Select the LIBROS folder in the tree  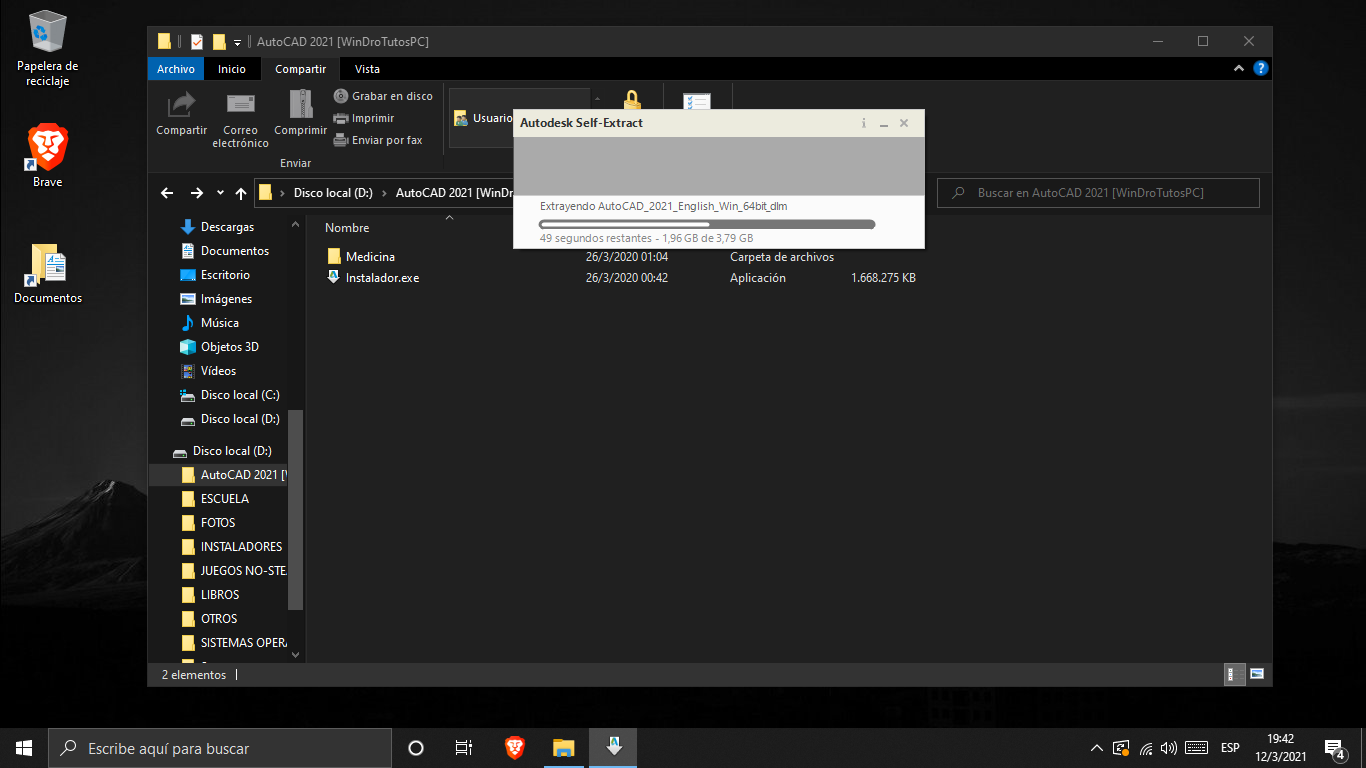[x=220, y=595]
